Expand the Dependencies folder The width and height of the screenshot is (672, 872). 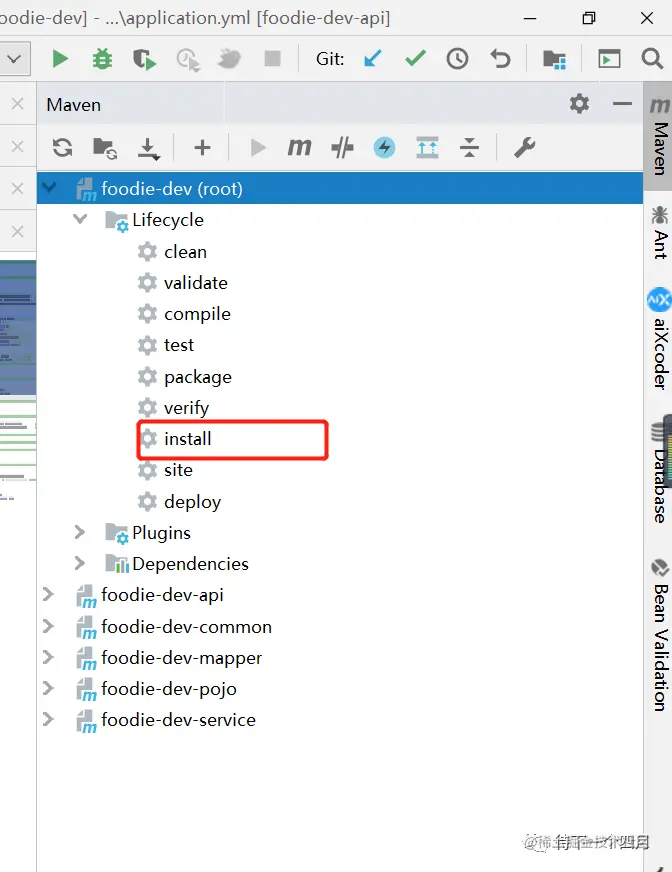click(80, 563)
